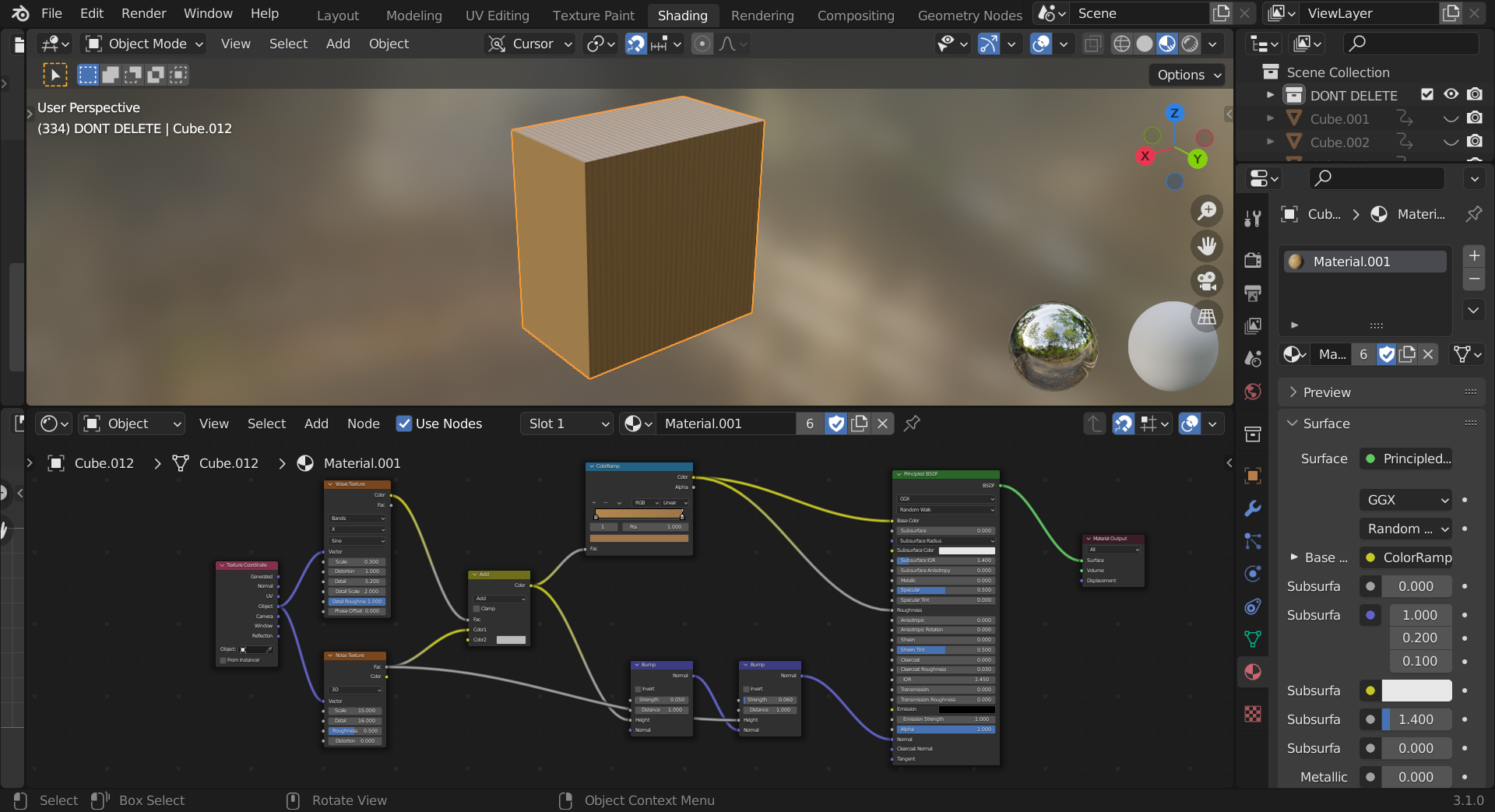Click the ColorRamp node gradient bar
Screen dimensions: 1495x812
638,514
